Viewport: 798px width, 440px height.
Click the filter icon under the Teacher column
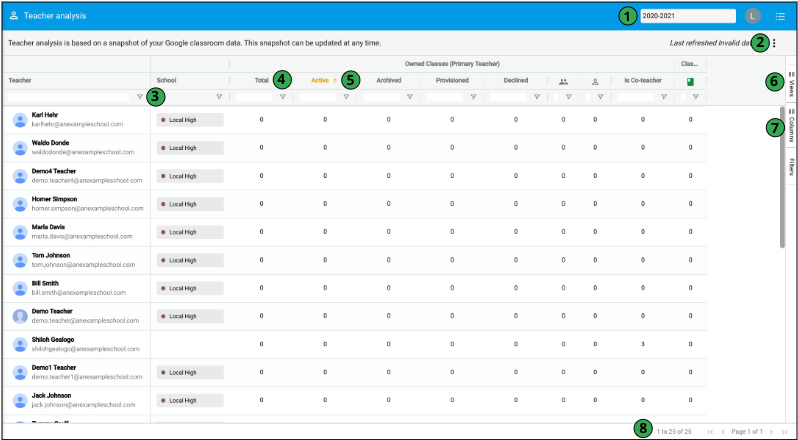[139, 97]
